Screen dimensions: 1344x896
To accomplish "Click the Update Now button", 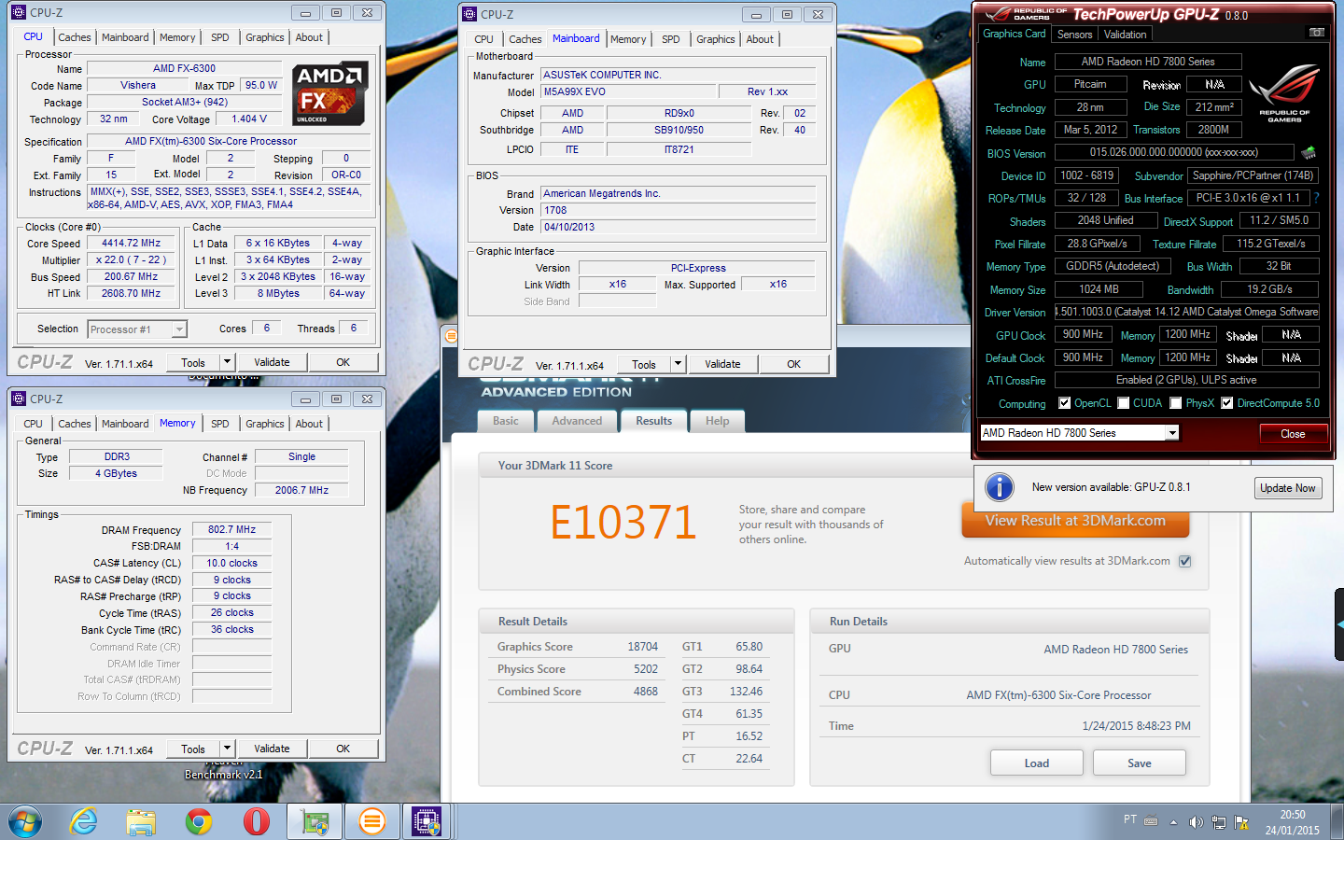I will pos(1288,488).
